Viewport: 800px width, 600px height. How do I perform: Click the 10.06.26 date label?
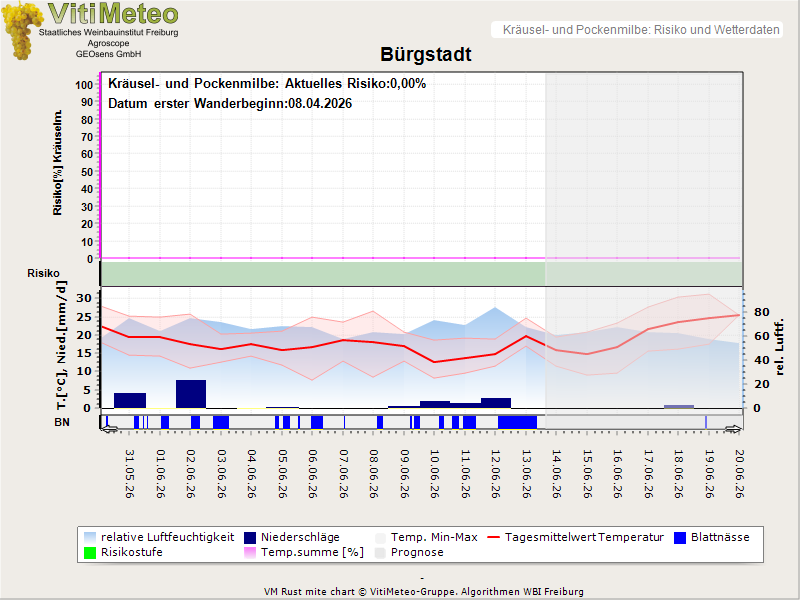pos(434,473)
